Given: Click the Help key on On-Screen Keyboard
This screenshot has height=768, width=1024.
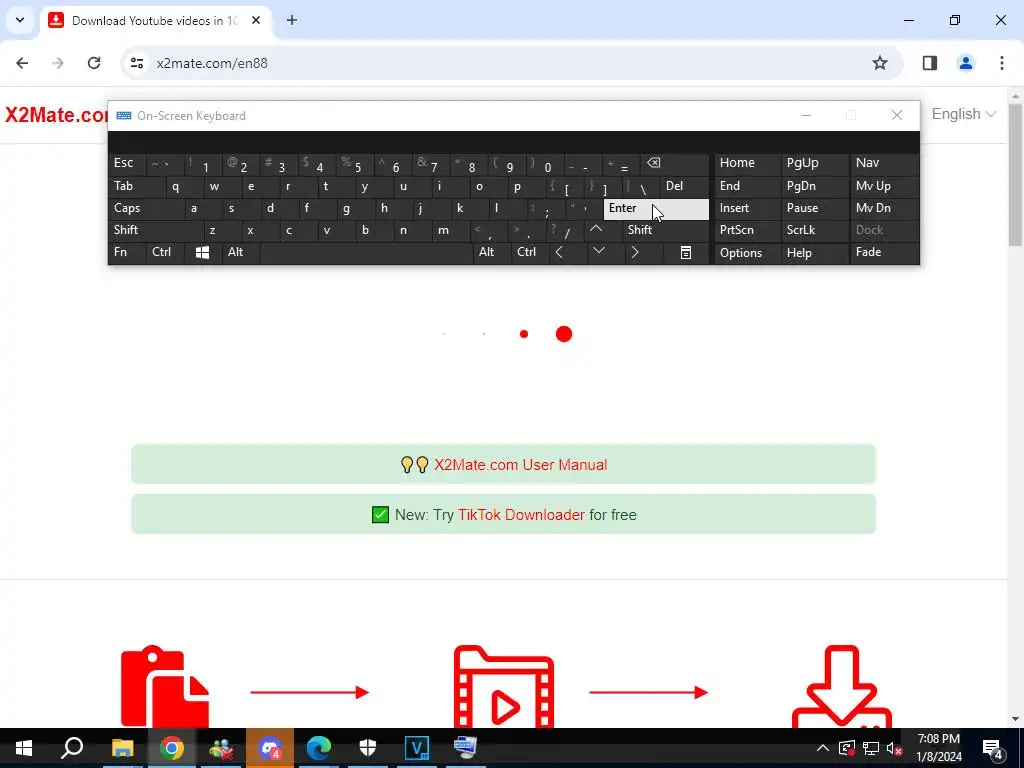Looking at the screenshot, I should click(x=814, y=253).
